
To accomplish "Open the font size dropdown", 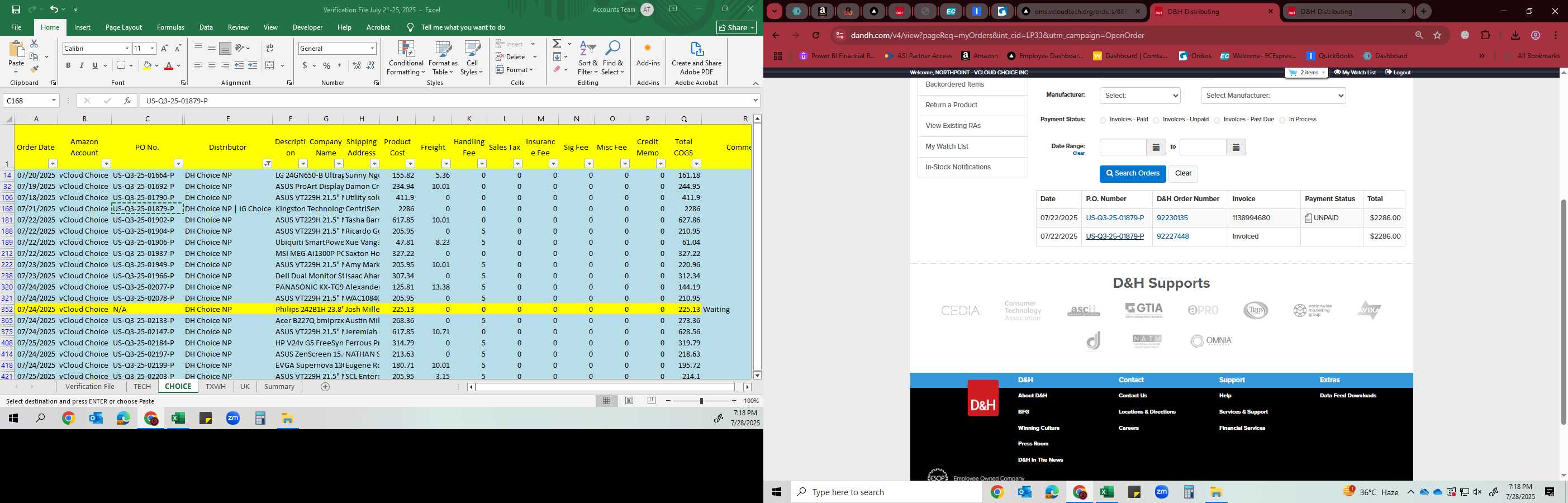I will [152, 48].
